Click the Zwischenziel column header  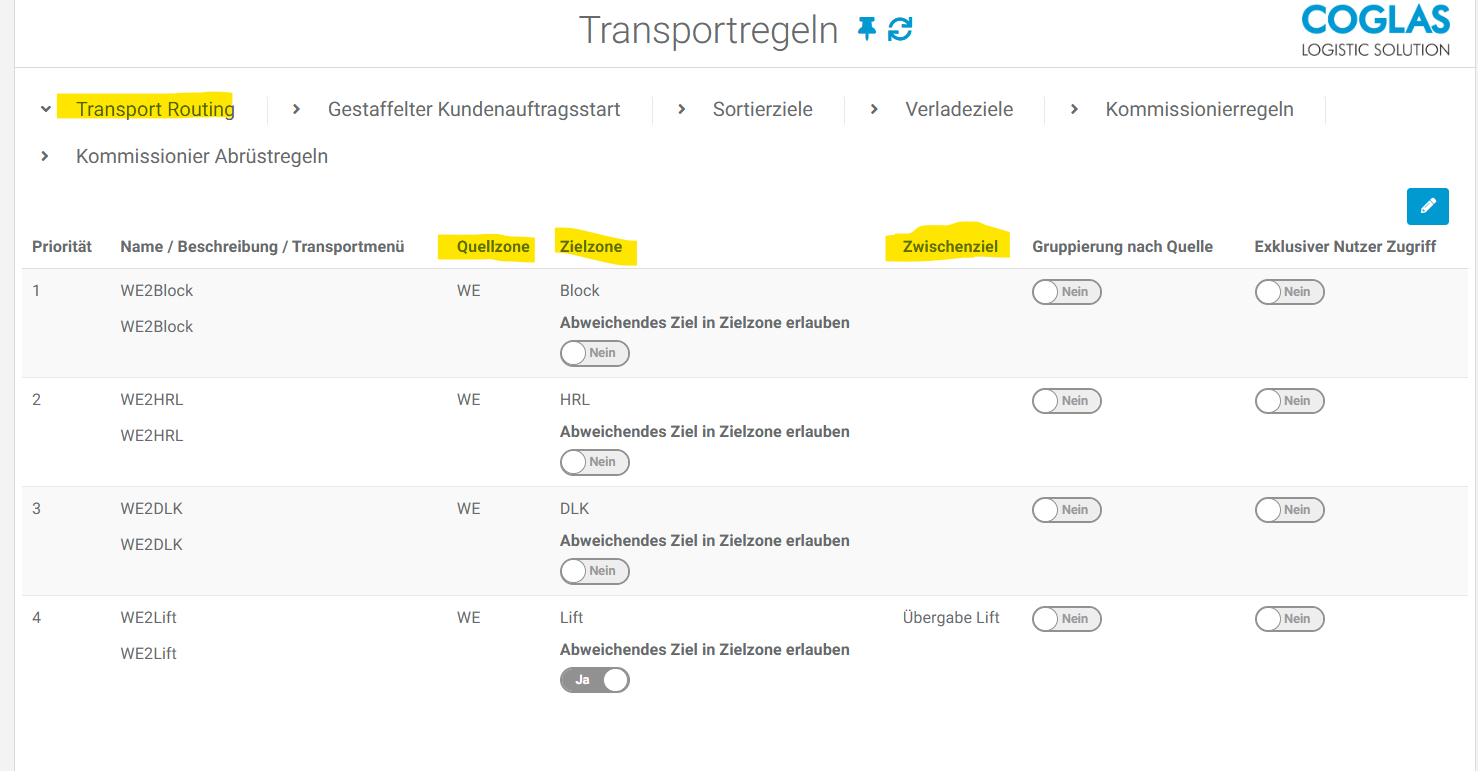(x=950, y=246)
